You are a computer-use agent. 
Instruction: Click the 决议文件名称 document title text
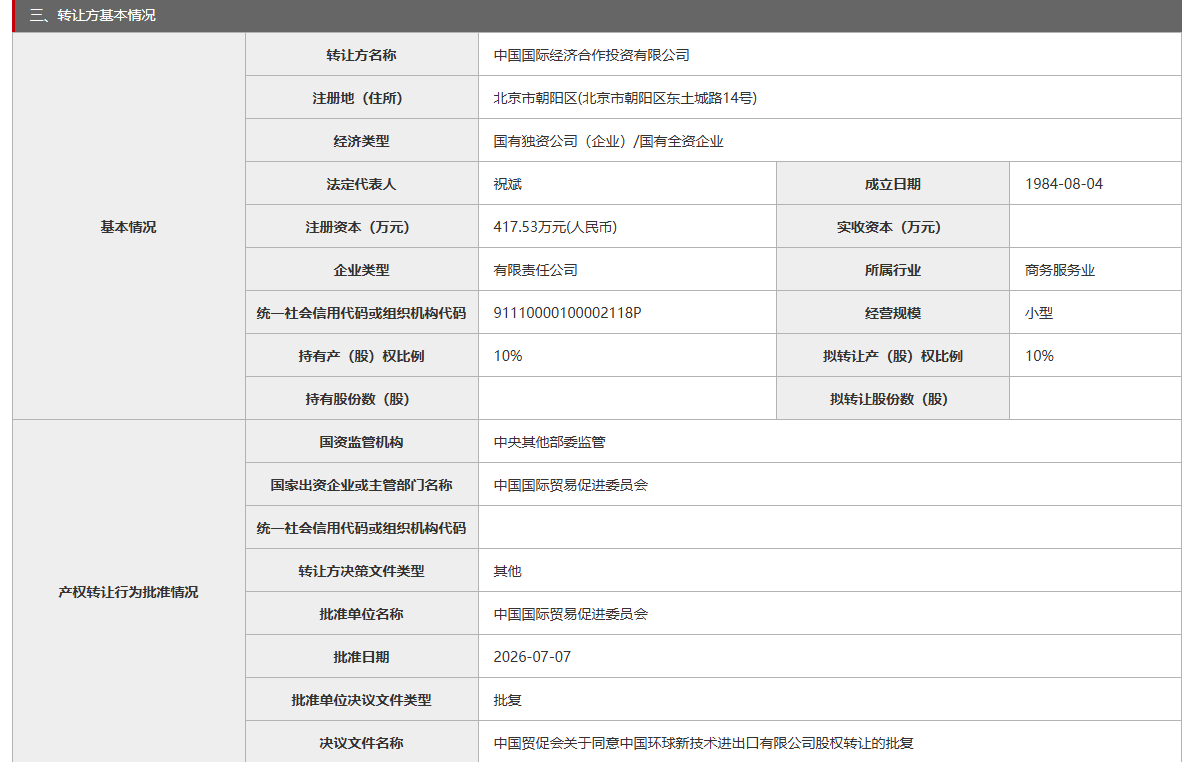[x=703, y=743]
